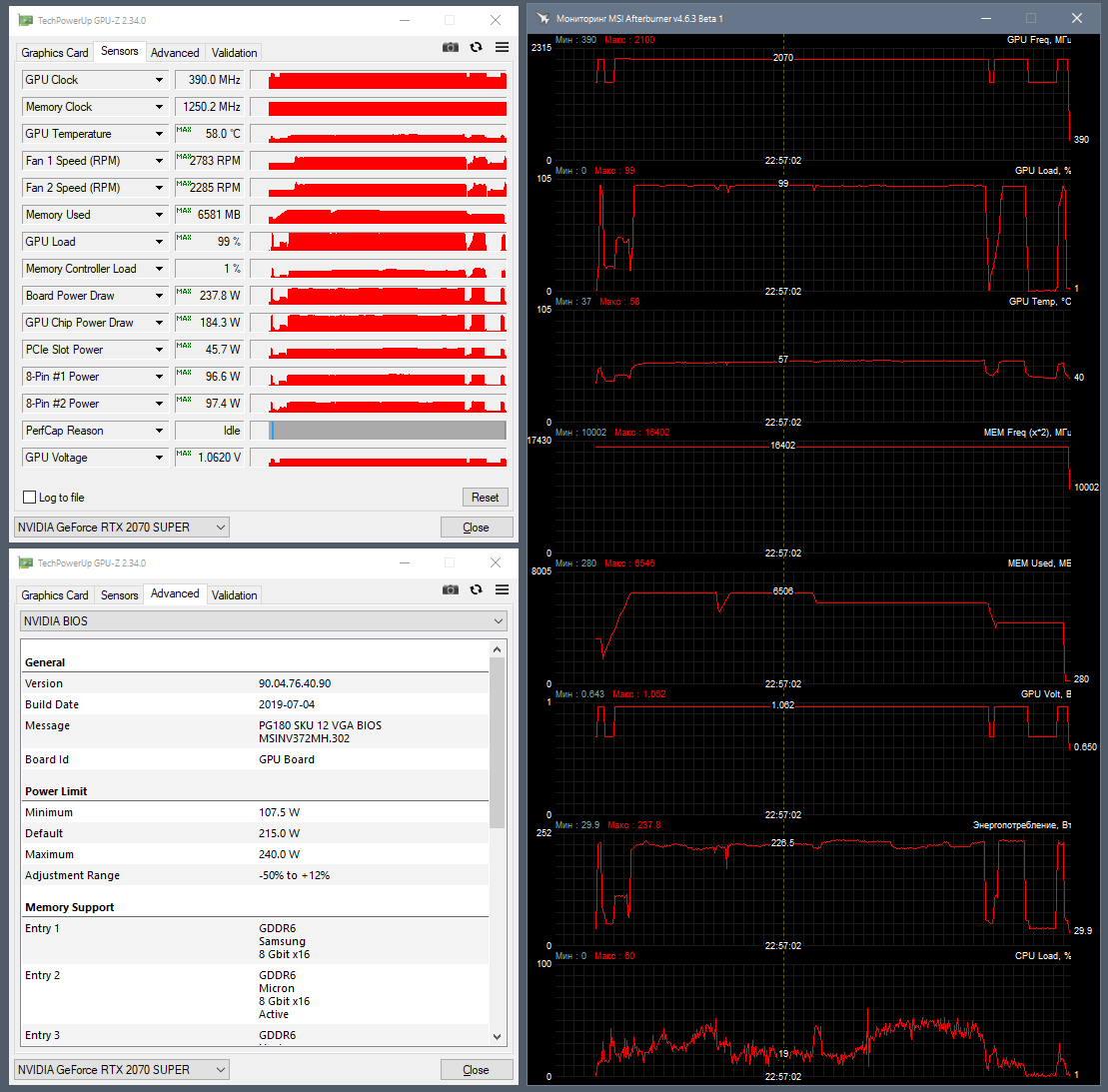Click camera icon in Advanced GPU-Z window
1108x1092 pixels.
(451, 590)
